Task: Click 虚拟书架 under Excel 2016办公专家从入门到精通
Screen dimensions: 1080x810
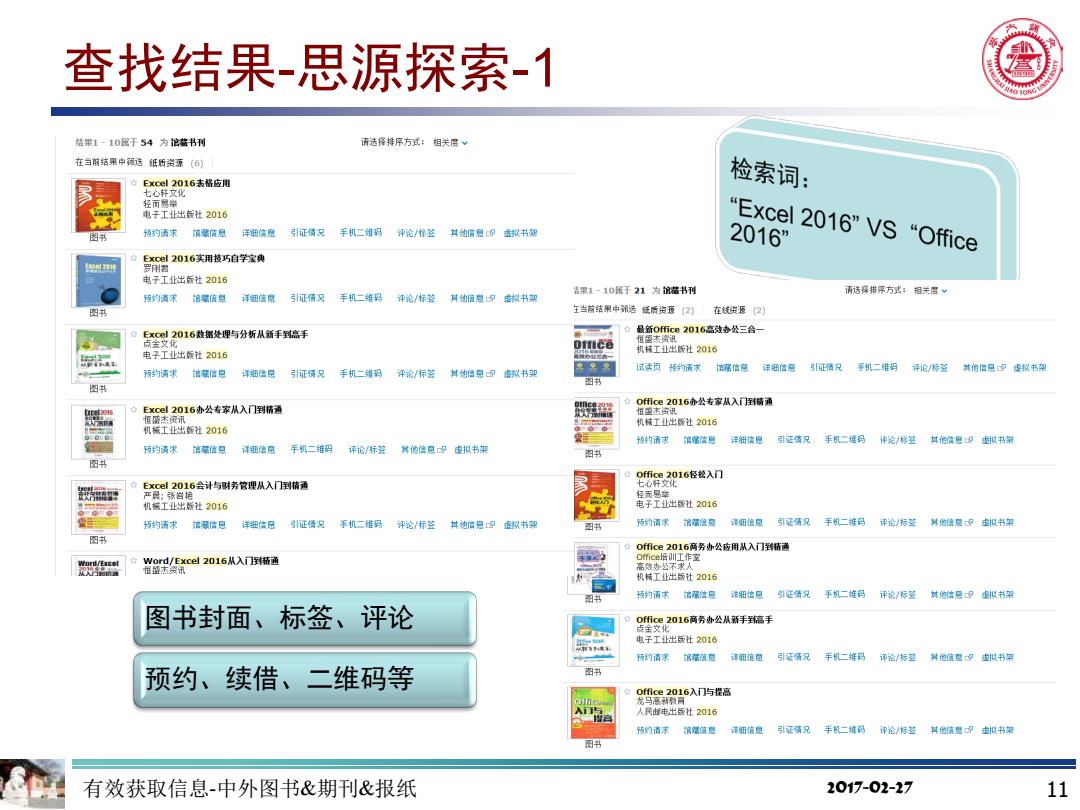Action: tap(471, 449)
